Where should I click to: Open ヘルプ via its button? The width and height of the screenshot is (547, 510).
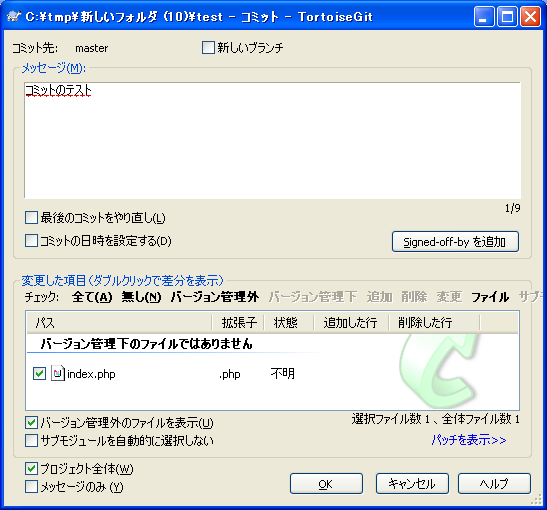494,483
